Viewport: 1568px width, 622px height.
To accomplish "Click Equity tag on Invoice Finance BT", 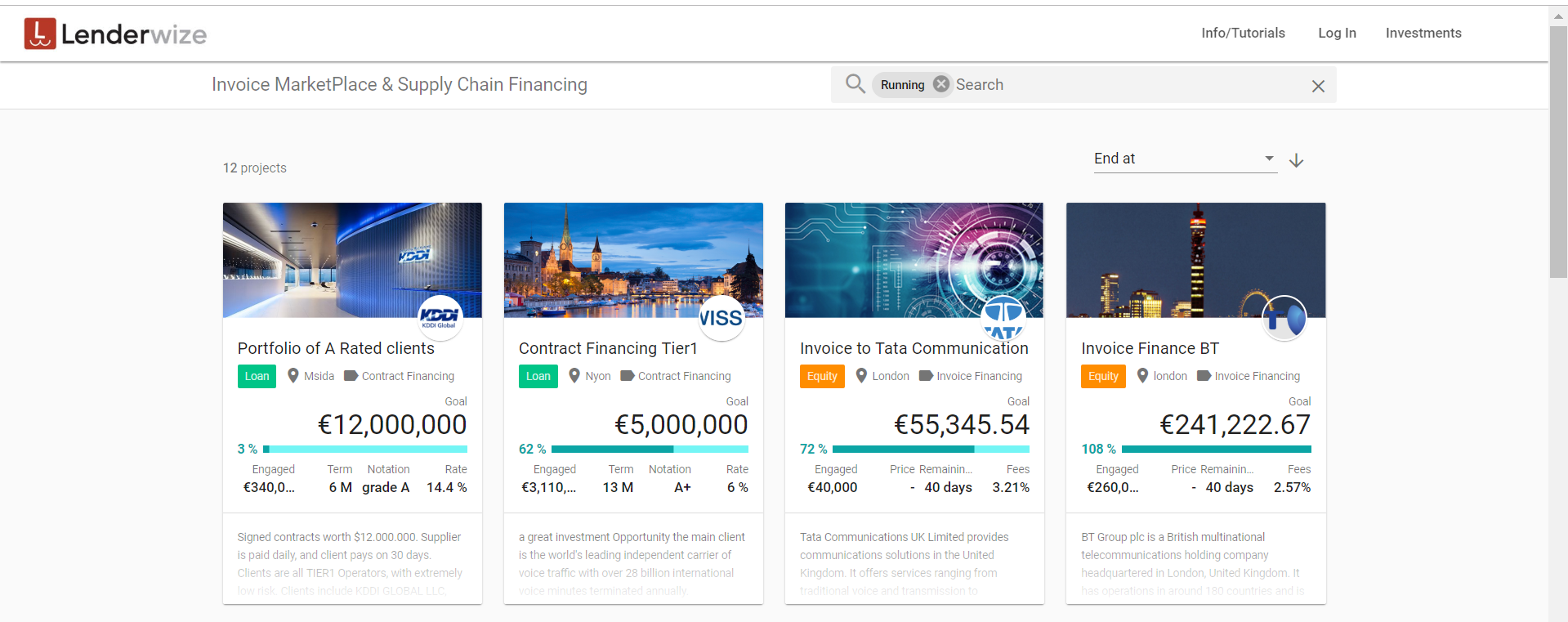I will tap(1102, 376).
